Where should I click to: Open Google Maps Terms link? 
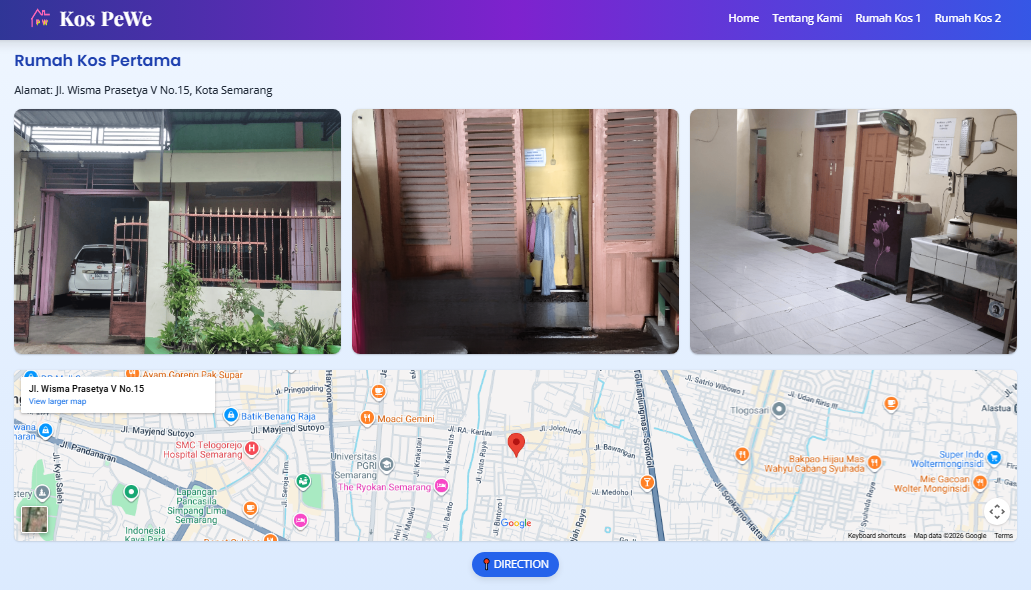pos(1005,535)
